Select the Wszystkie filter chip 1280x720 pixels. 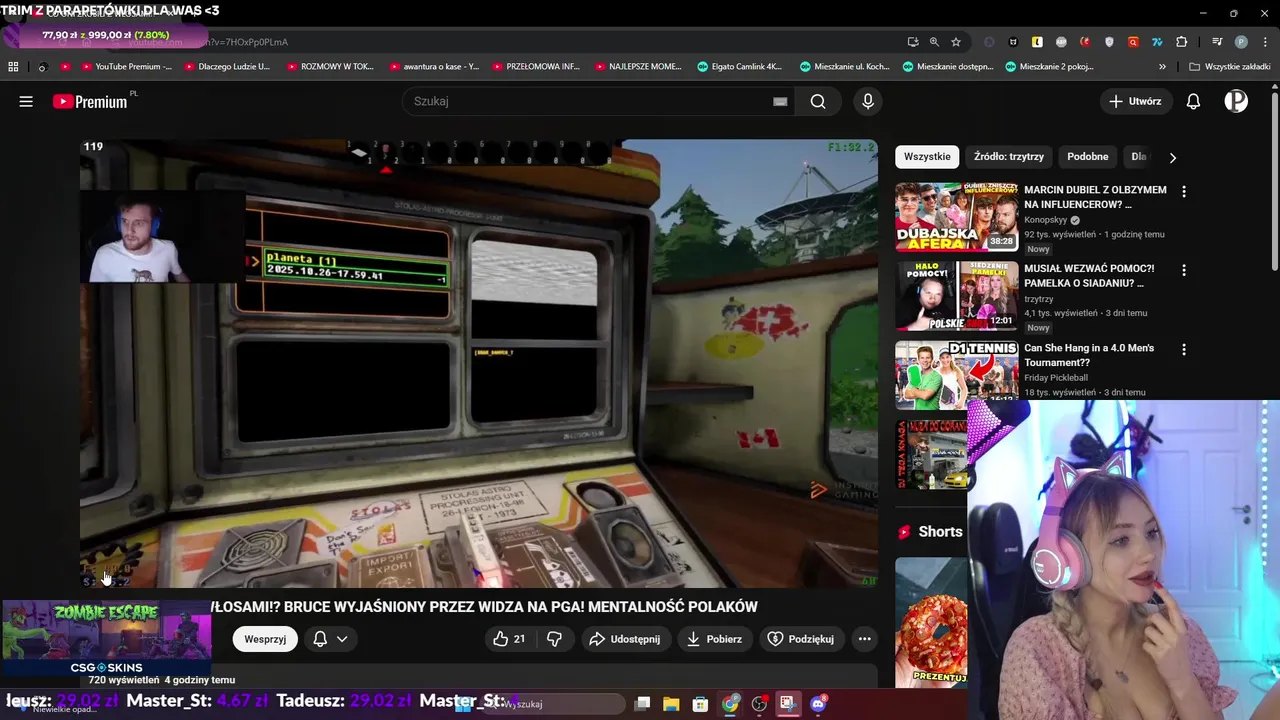[927, 157]
